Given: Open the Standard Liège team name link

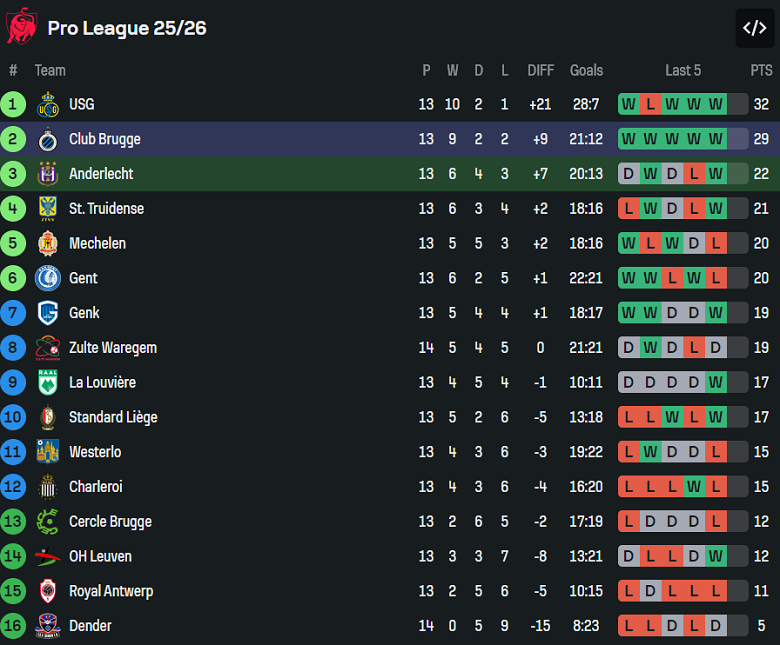Looking at the screenshot, I should pyautogui.click(x=113, y=417).
